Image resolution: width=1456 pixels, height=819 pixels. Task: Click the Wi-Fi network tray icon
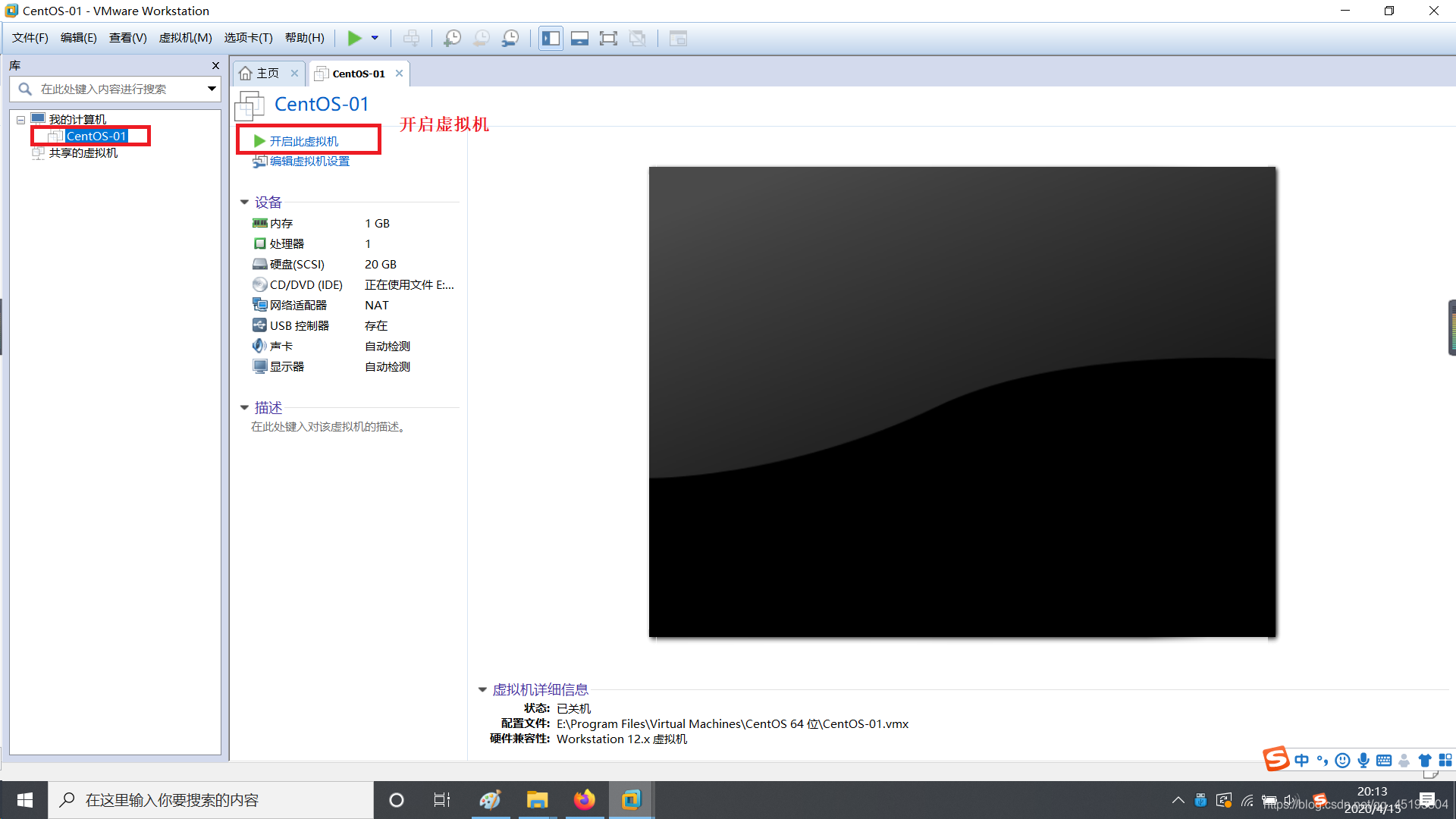point(1247,800)
